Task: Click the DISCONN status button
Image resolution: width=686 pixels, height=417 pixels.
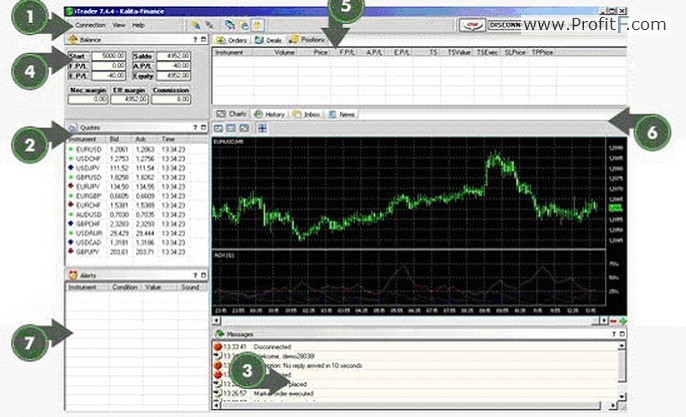Action: click(505, 25)
